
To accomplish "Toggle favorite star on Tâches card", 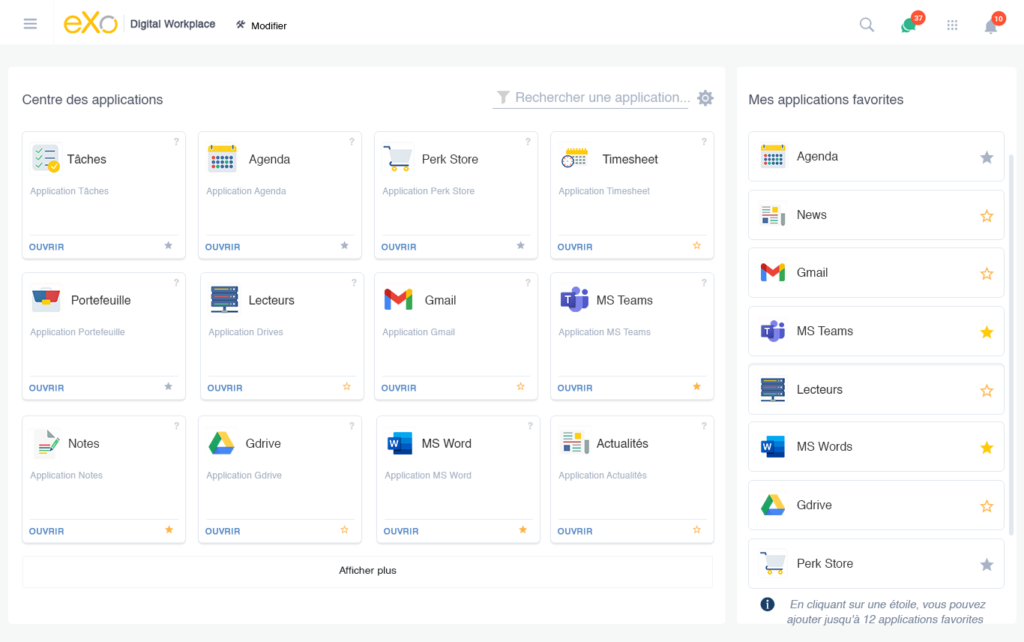I will [168, 246].
